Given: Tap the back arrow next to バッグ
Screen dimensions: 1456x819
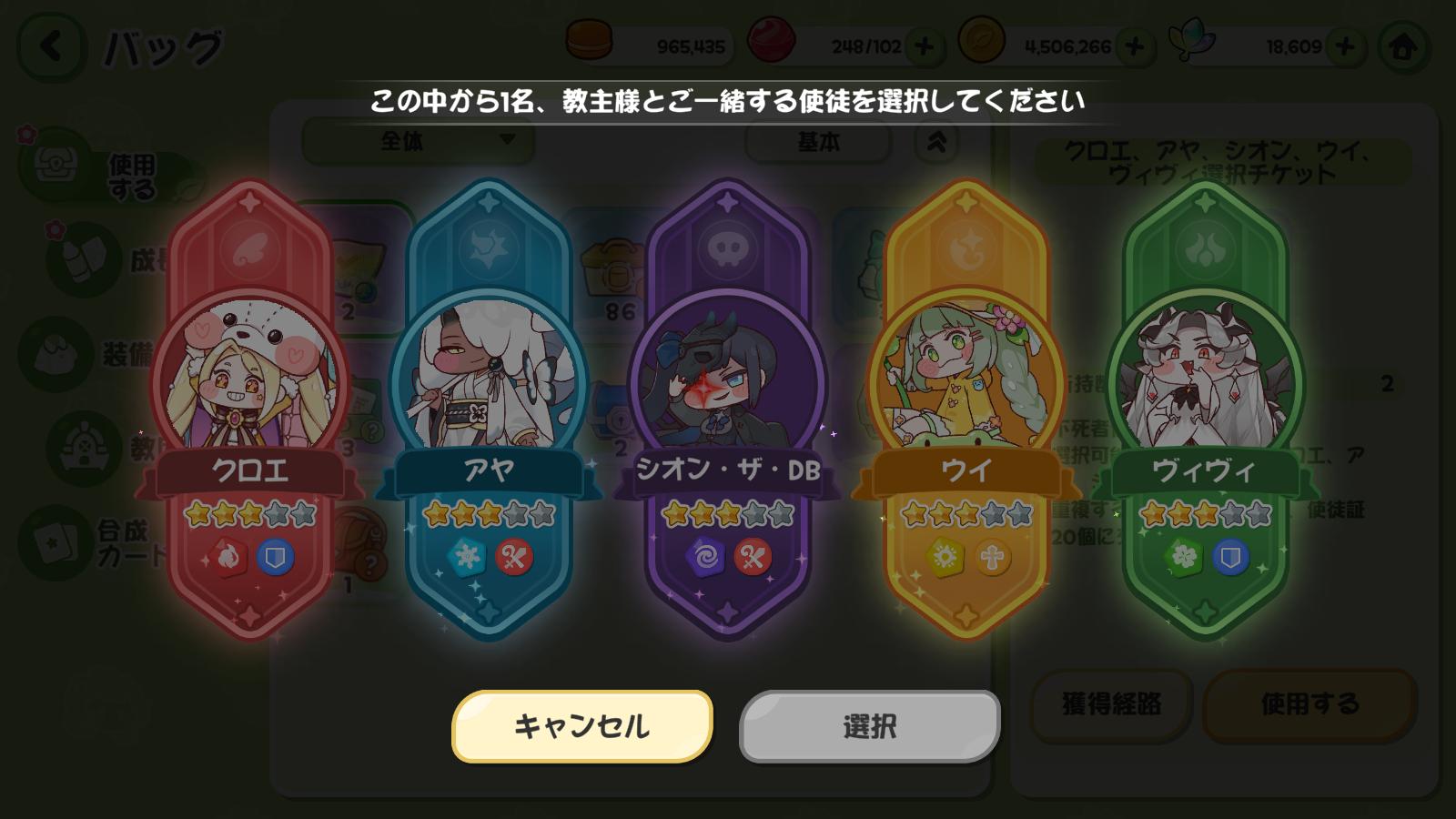Looking at the screenshot, I should pos(51,46).
